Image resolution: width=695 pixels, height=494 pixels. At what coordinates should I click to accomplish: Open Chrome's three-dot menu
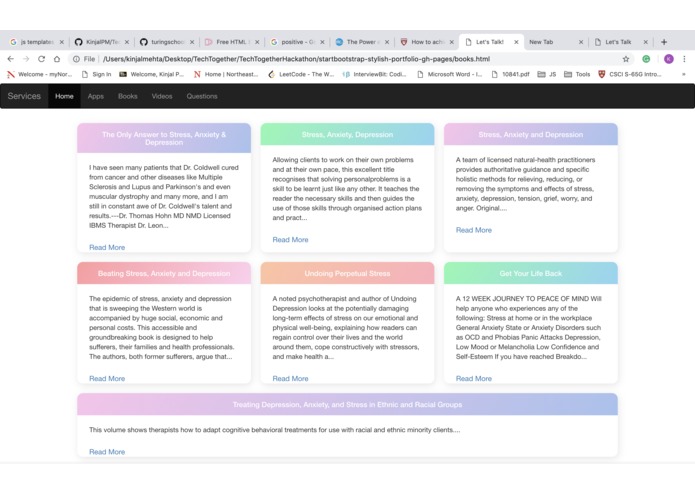(x=684, y=59)
